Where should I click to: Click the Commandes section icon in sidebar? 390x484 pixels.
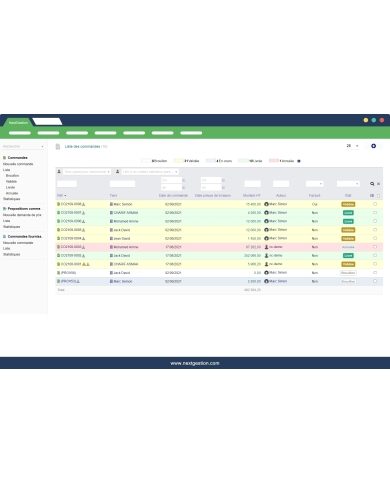click(5, 158)
